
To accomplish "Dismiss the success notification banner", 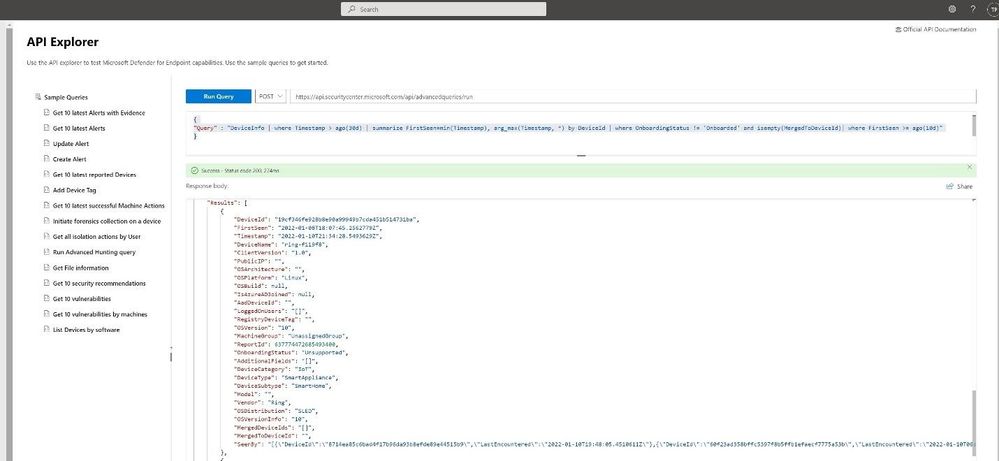I will (970, 167).
